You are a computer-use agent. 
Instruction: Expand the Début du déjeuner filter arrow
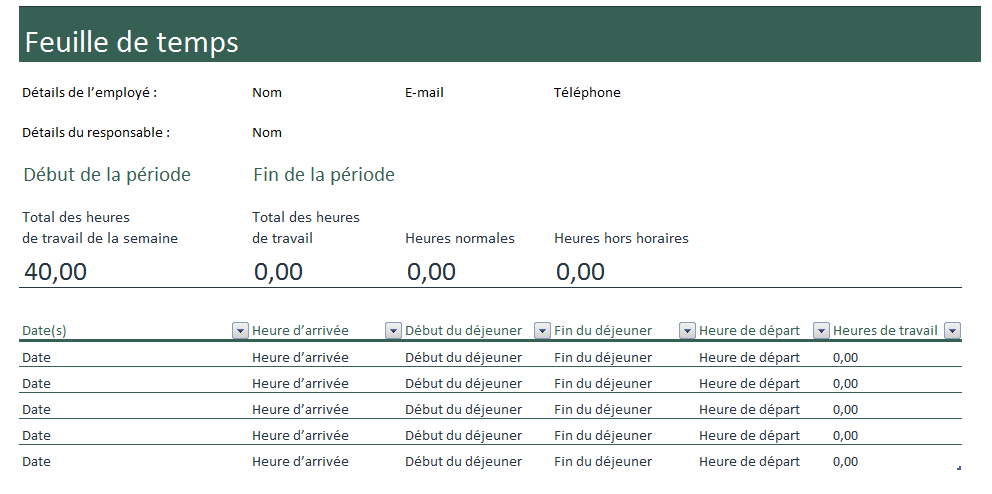(542, 330)
